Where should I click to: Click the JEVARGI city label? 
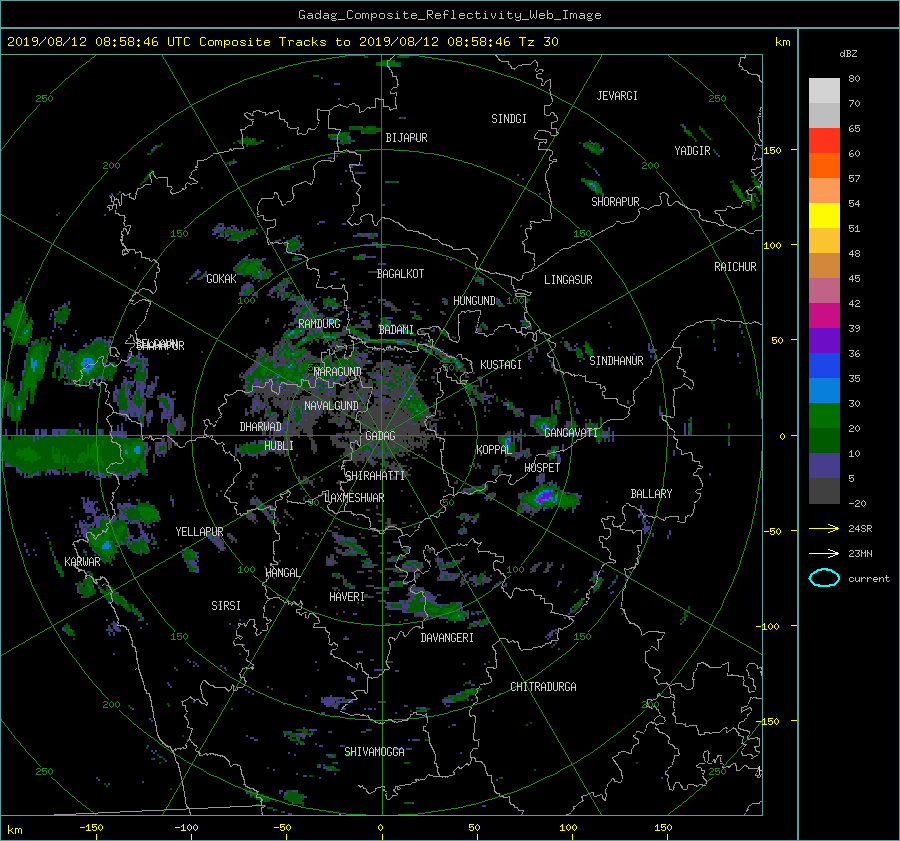pos(617,96)
